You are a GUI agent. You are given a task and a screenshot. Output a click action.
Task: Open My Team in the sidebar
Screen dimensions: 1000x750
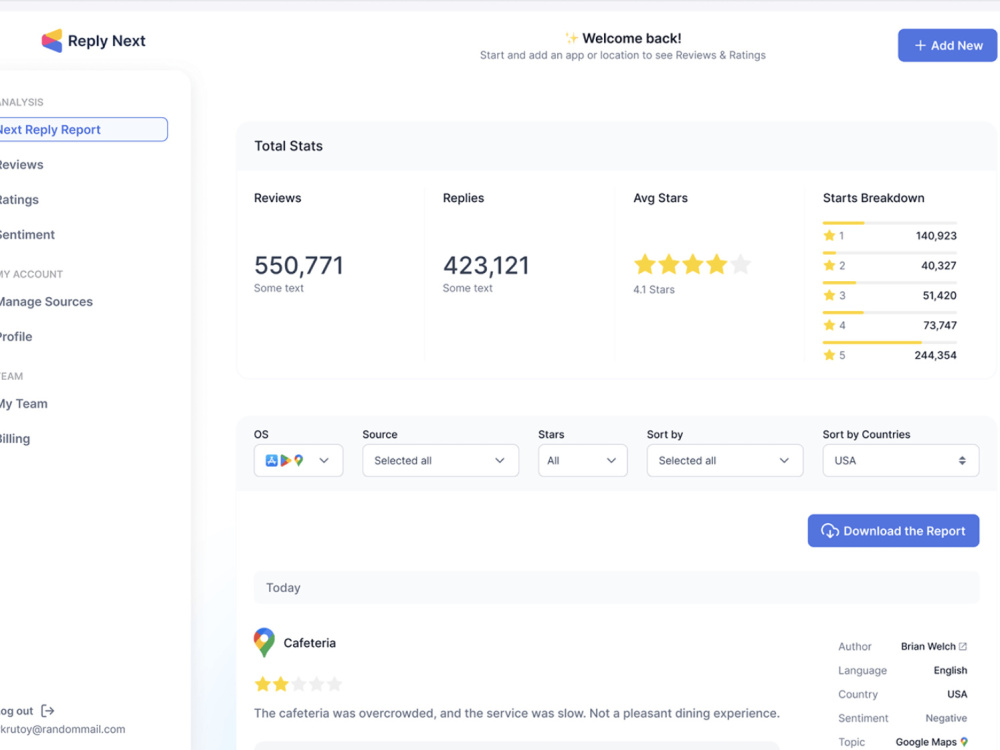pos(24,404)
